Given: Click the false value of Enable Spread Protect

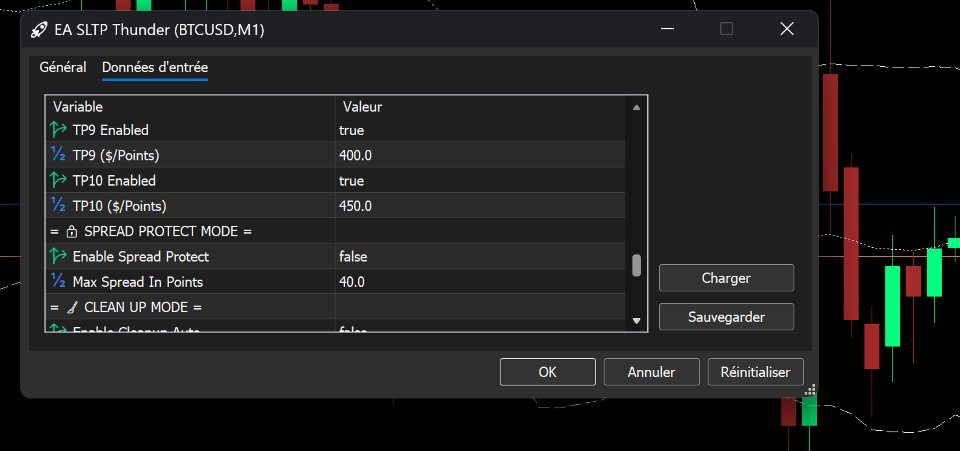Looking at the screenshot, I should tap(353, 257).
